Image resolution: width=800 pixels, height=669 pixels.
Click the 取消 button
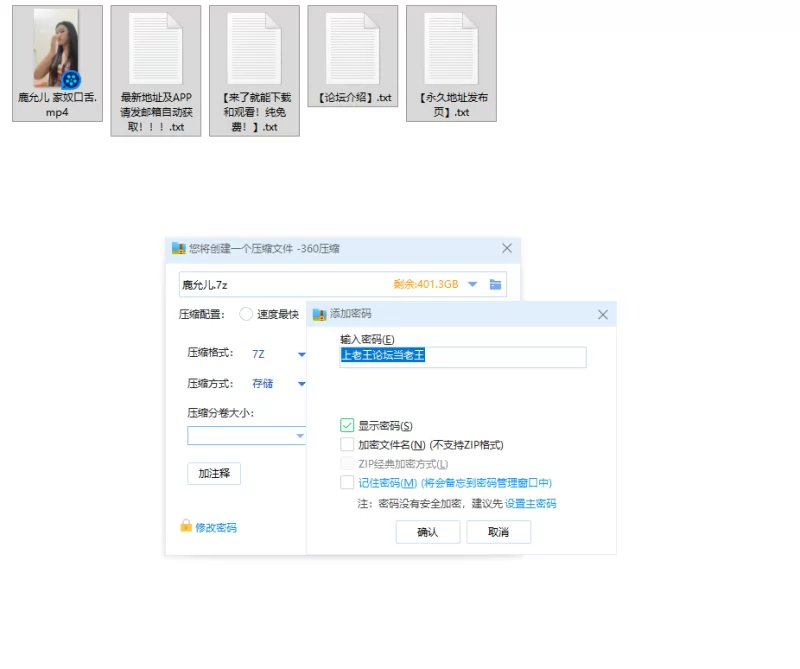[x=498, y=532]
